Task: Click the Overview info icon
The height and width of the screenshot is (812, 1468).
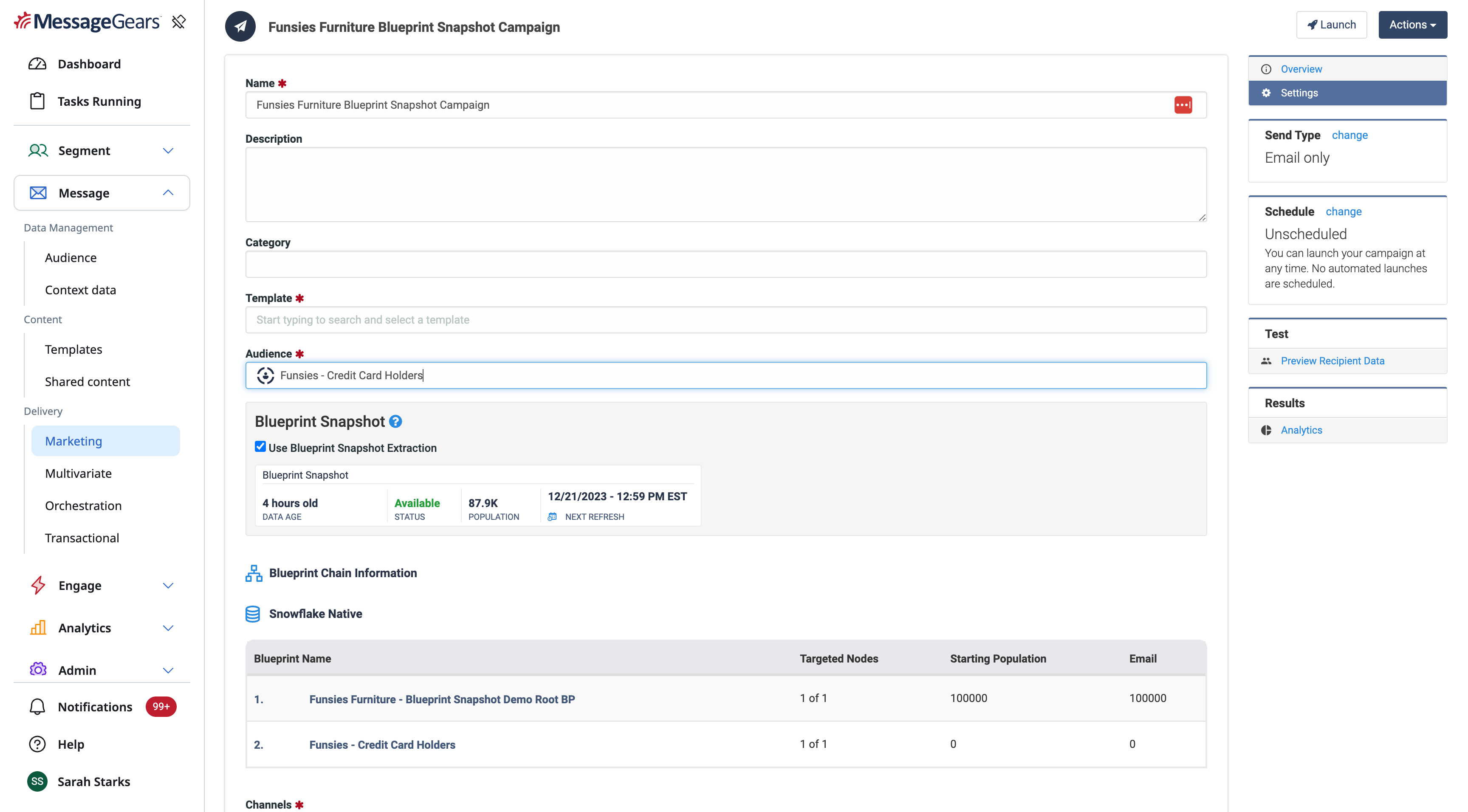Action: [x=1266, y=70]
